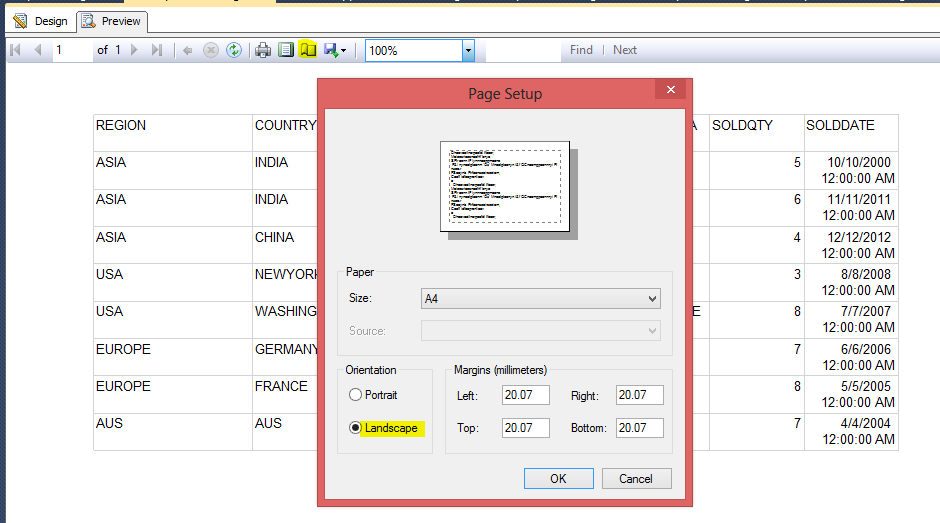Click the 5/5/2005 sold date cell
Image resolution: width=940 pixels, height=523 pixels.
pos(851,394)
